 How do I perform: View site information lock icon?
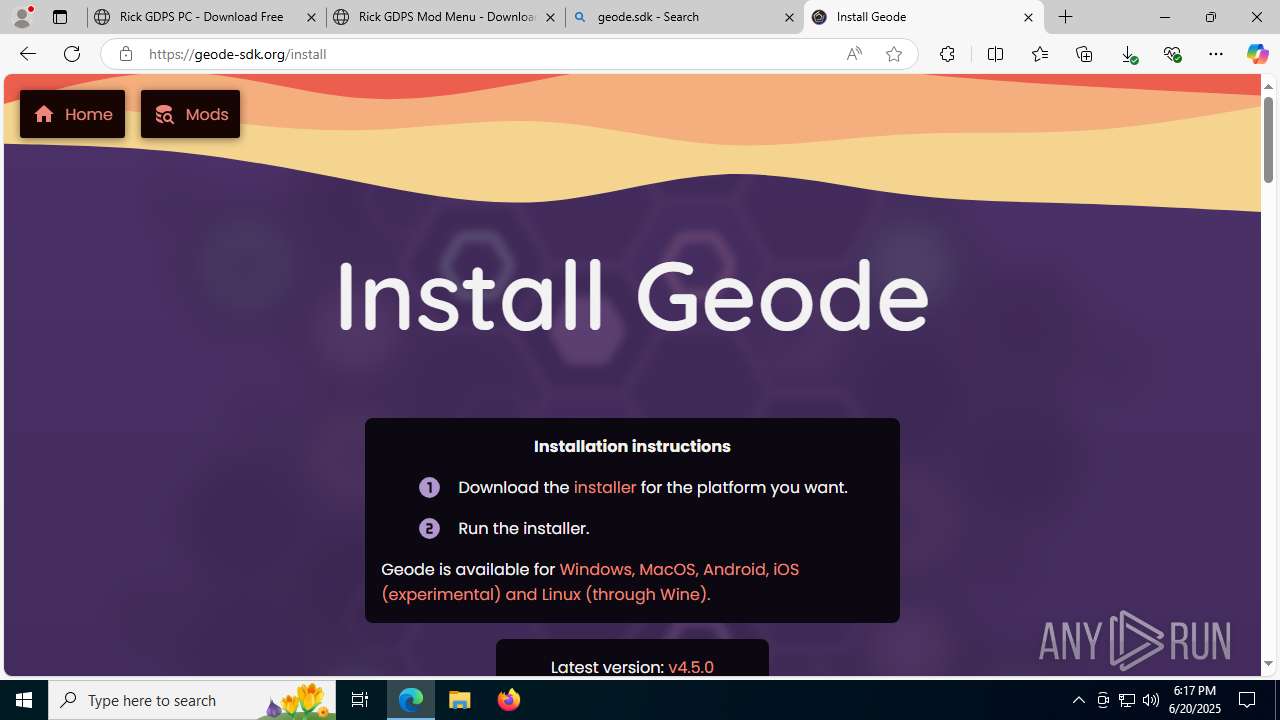pyautogui.click(x=125, y=54)
